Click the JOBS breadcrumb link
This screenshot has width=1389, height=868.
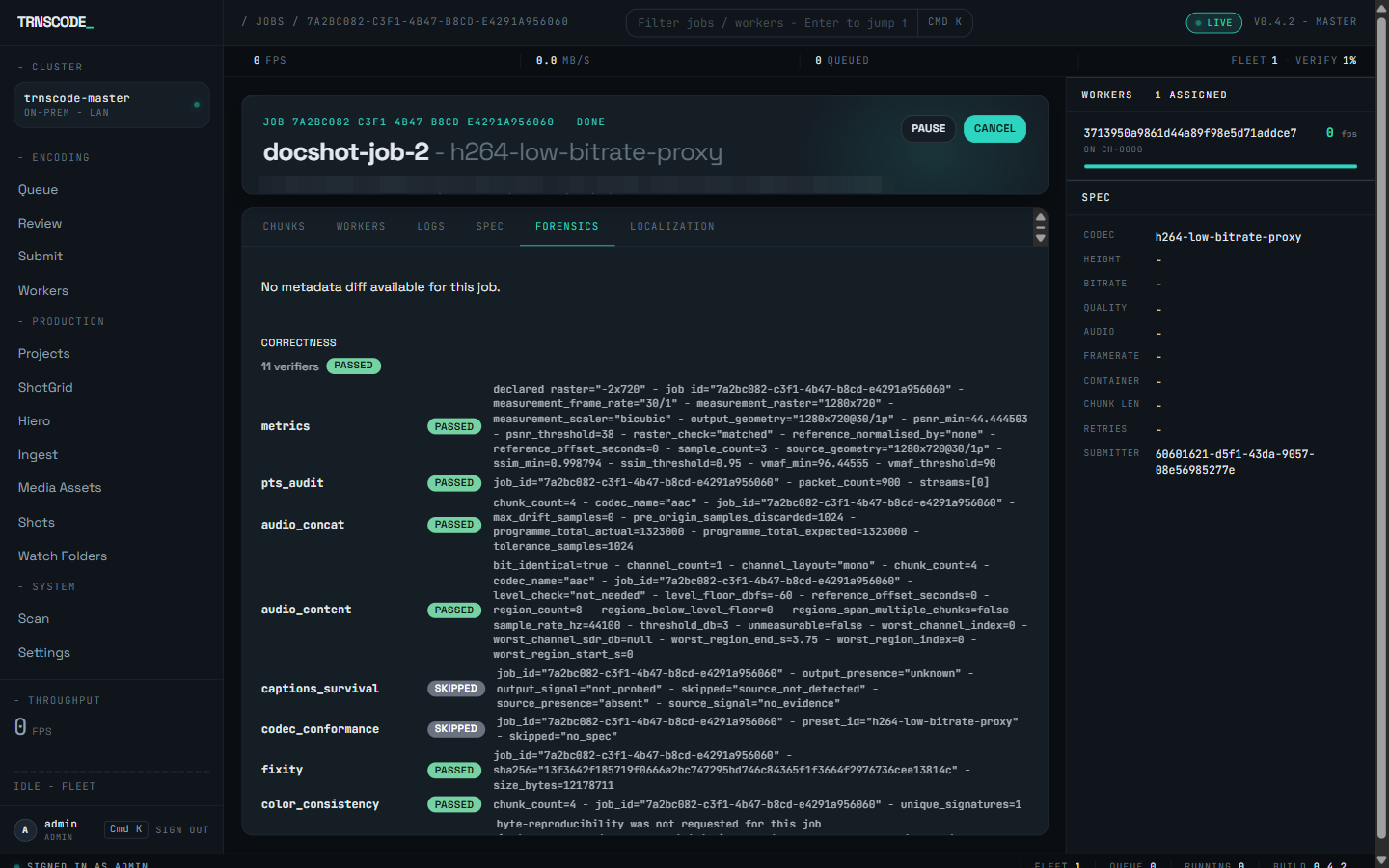[270, 22]
